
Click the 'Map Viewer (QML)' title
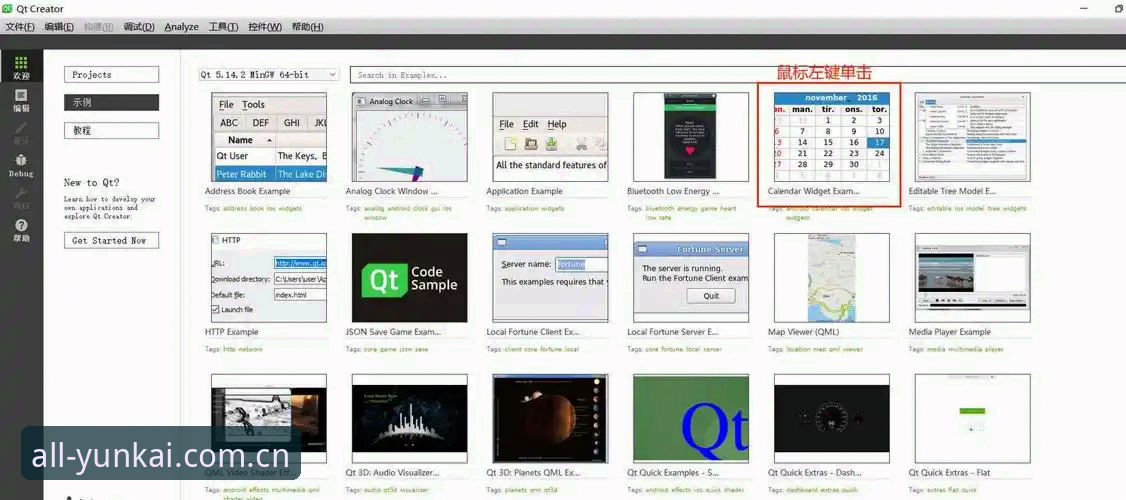(x=803, y=332)
